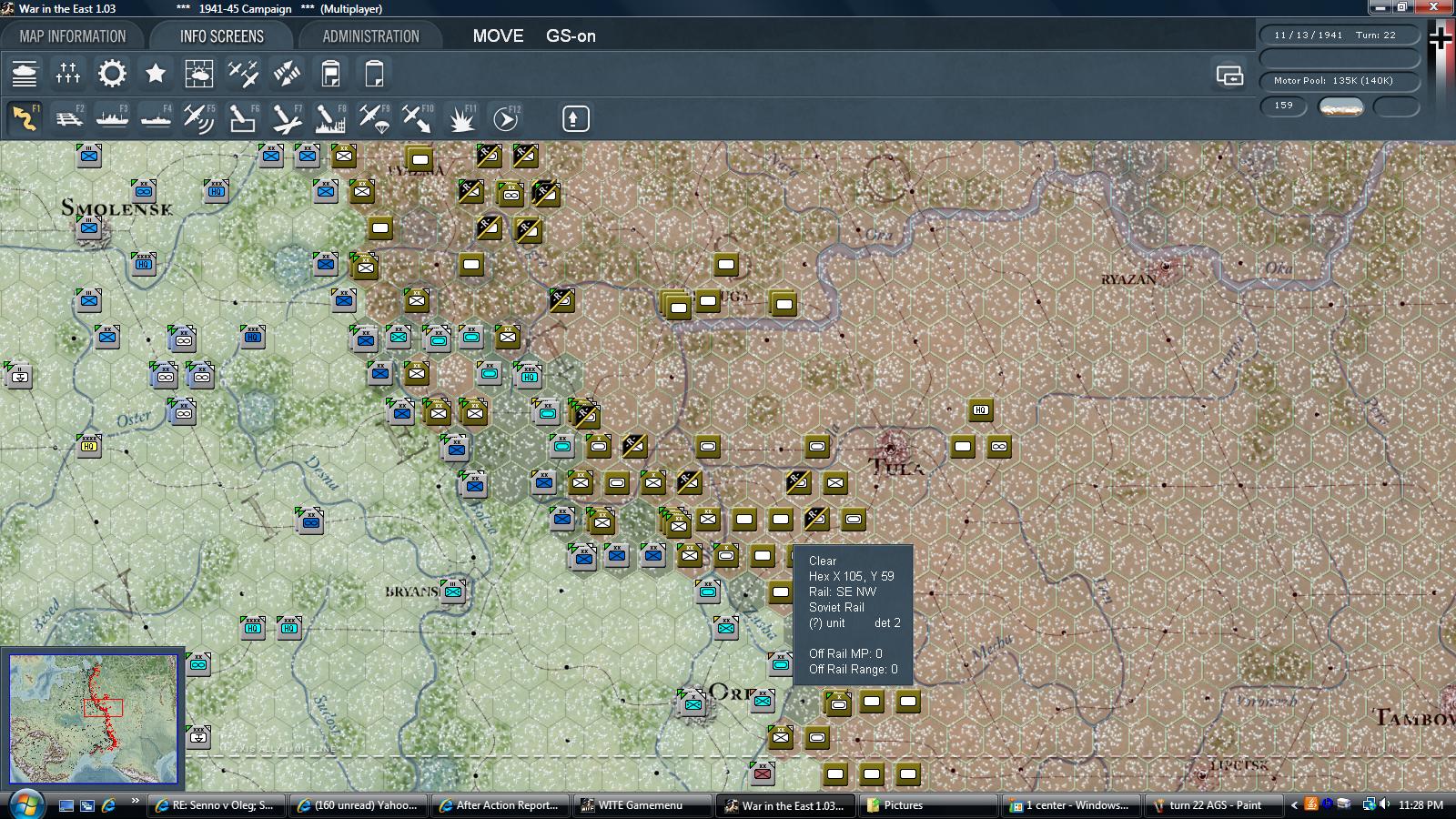Select the F2 rail transport mode
Screen dimensions: 1456x819
pyautogui.click(x=68, y=118)
